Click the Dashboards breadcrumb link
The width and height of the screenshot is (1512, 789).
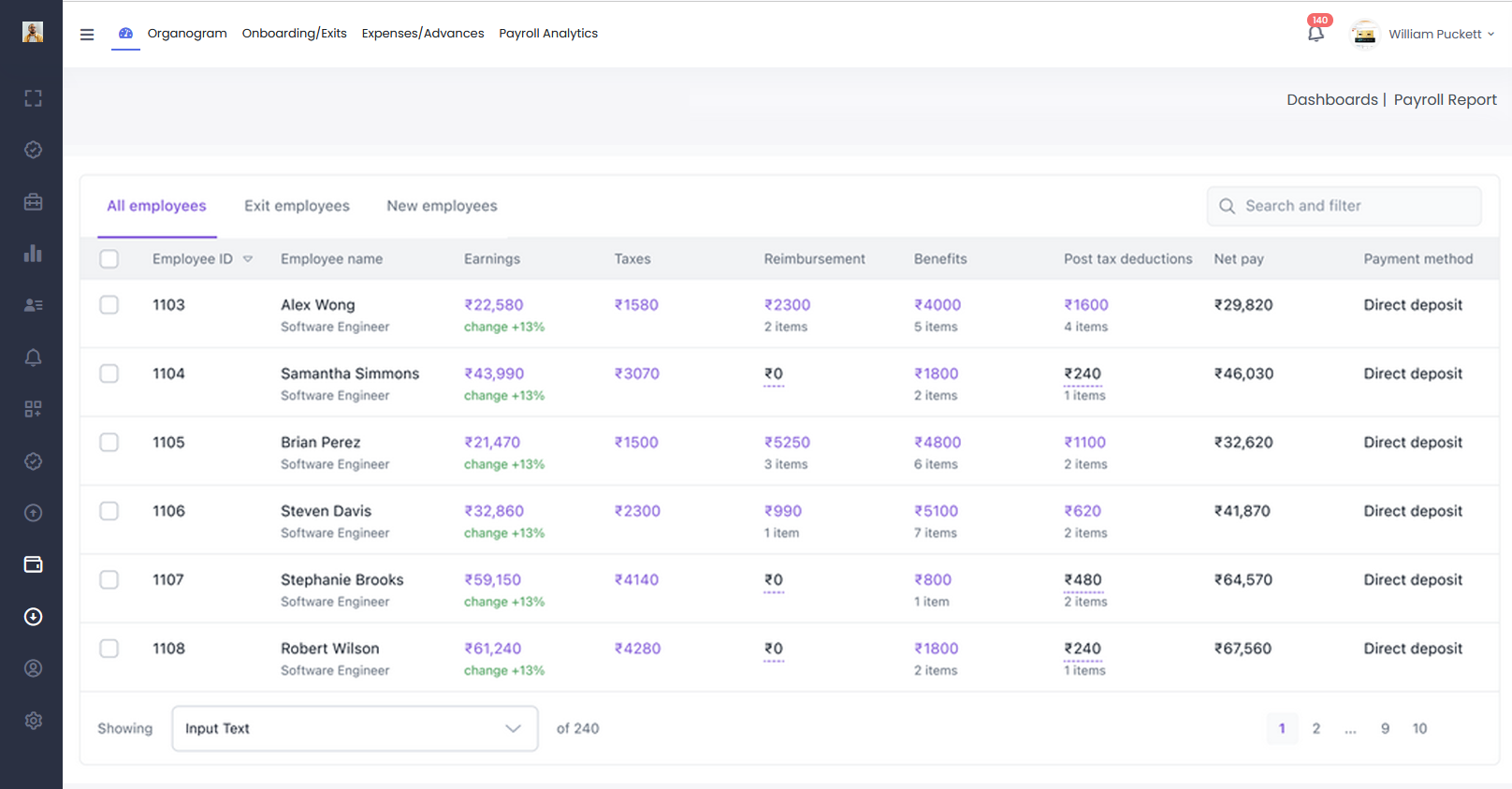(1331, 99)
